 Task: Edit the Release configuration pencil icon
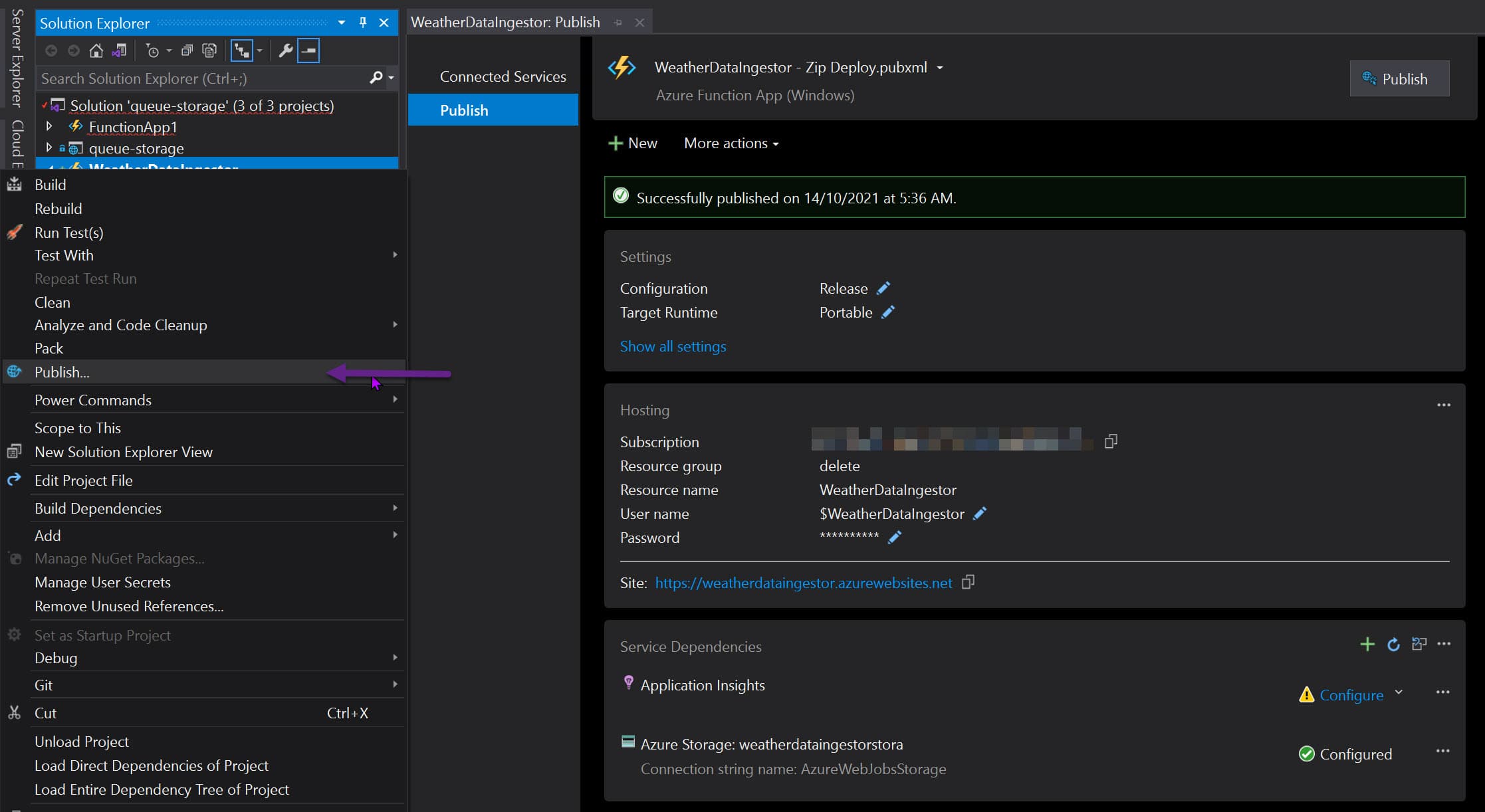(x=884, y=288)
